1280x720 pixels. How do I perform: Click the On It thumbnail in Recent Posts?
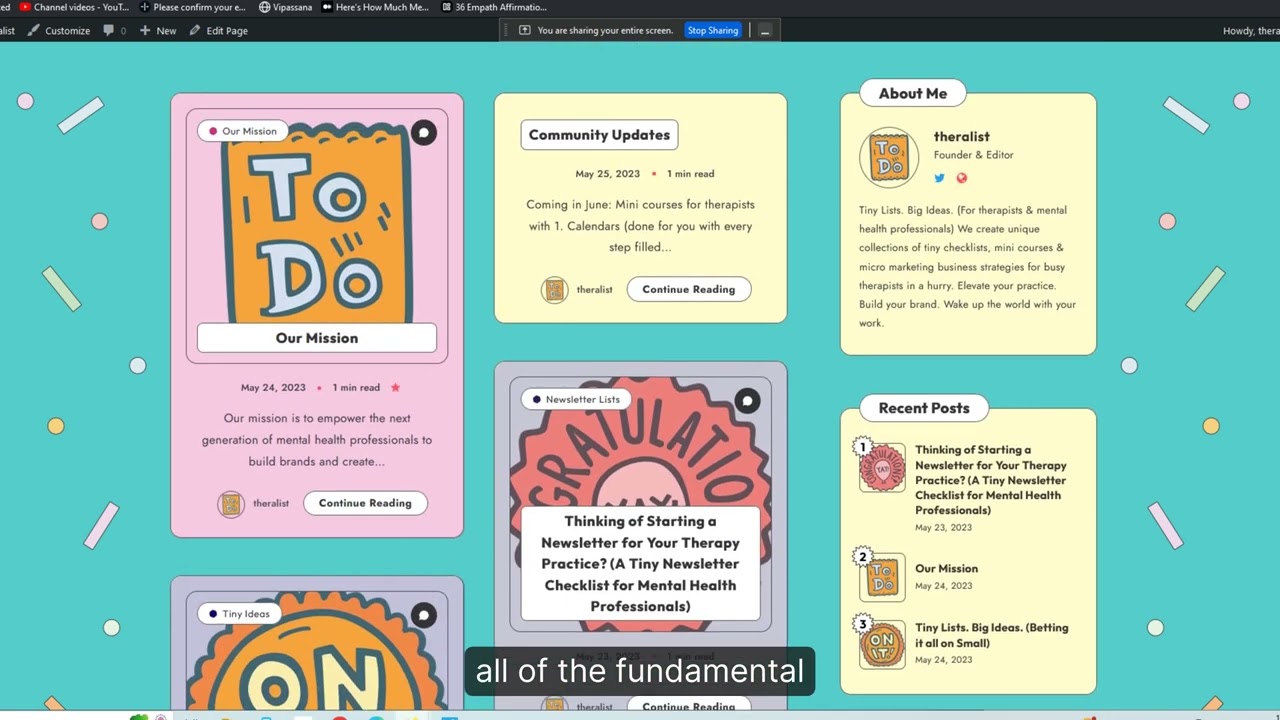[882, 645]
